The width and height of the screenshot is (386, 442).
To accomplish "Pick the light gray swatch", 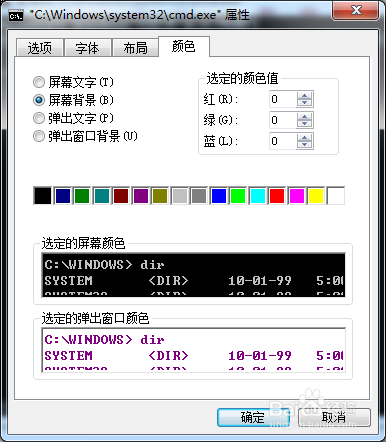I will (180, 196).
